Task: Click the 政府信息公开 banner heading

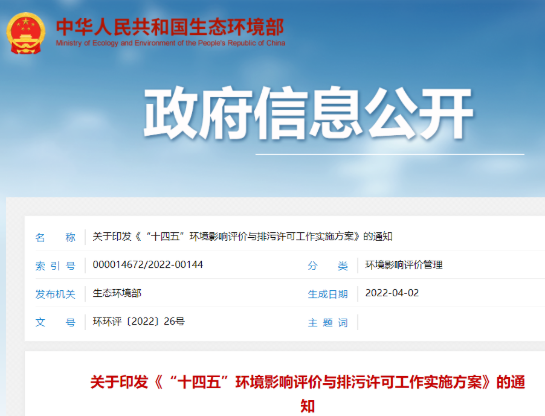Action: point(308,113)
